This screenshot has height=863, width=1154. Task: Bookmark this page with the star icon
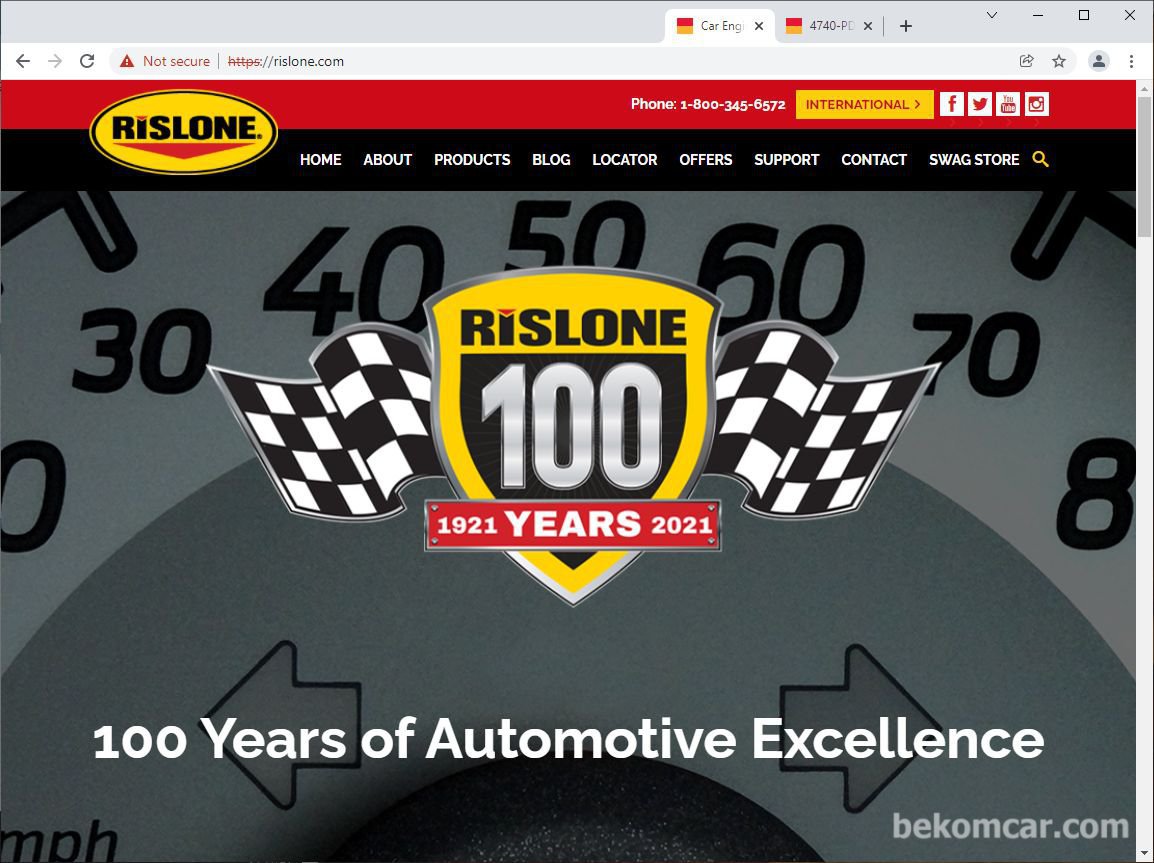pyautogui.click(x=1059, y=61)
